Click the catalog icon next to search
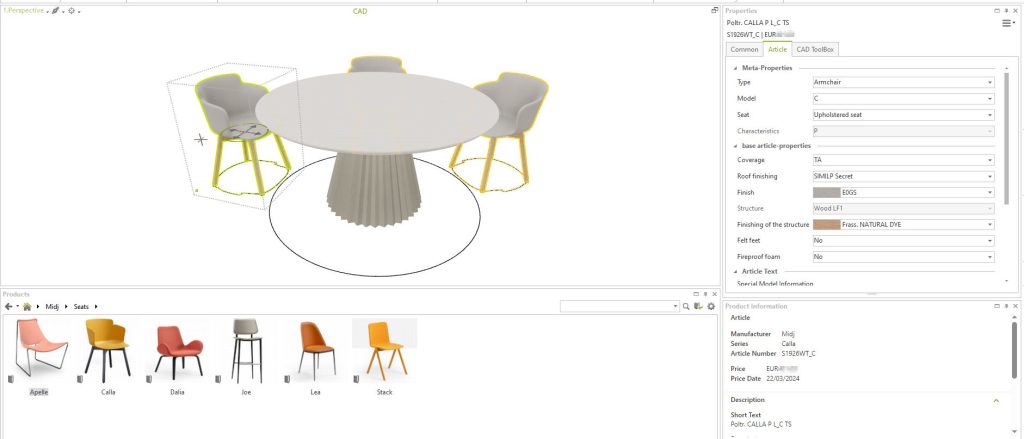 [699, 306]
